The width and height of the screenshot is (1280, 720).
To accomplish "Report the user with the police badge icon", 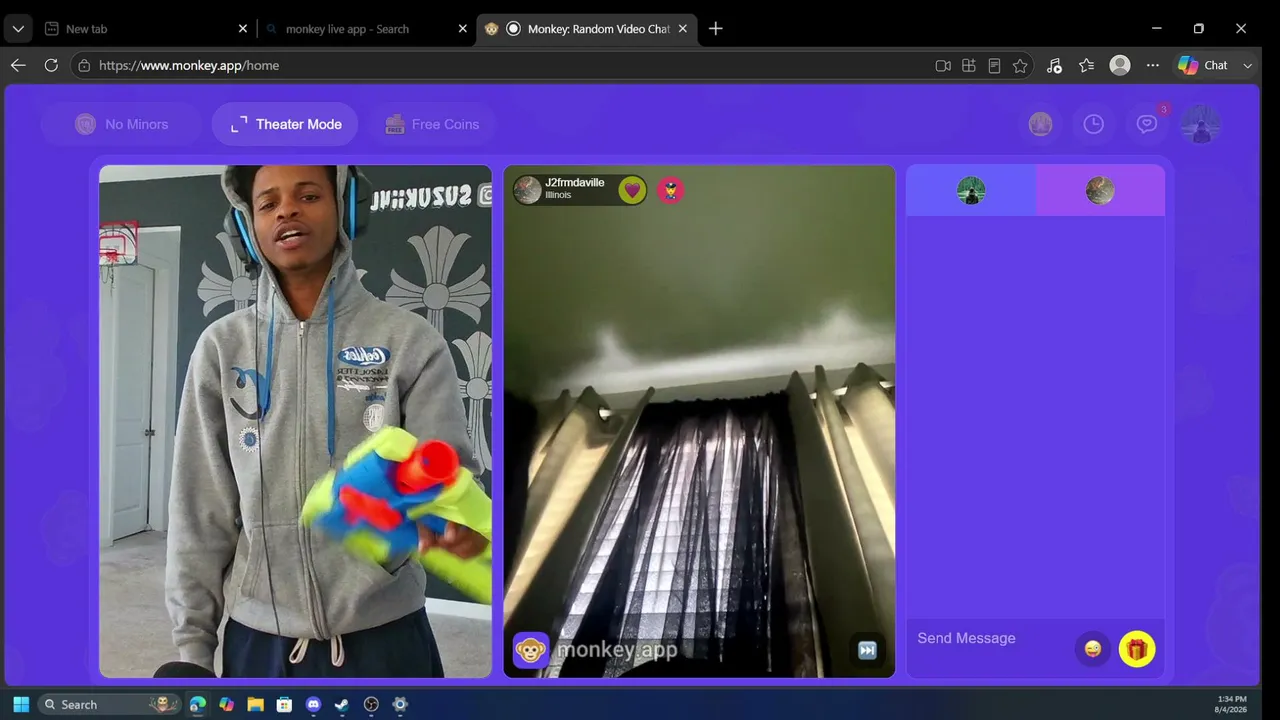I will pos(671,190).
